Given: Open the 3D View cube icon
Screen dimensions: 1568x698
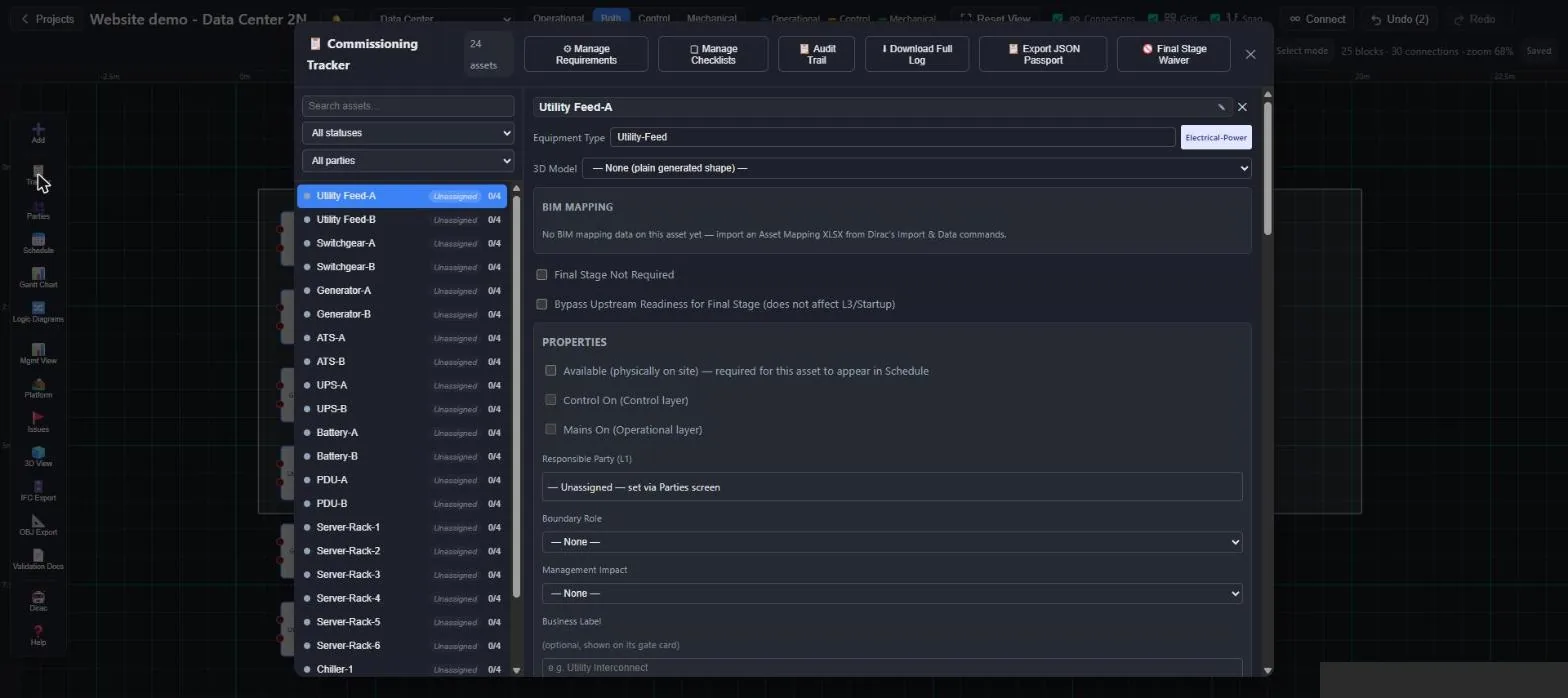Looking at the screenshot, I should (x=38, y=457).
